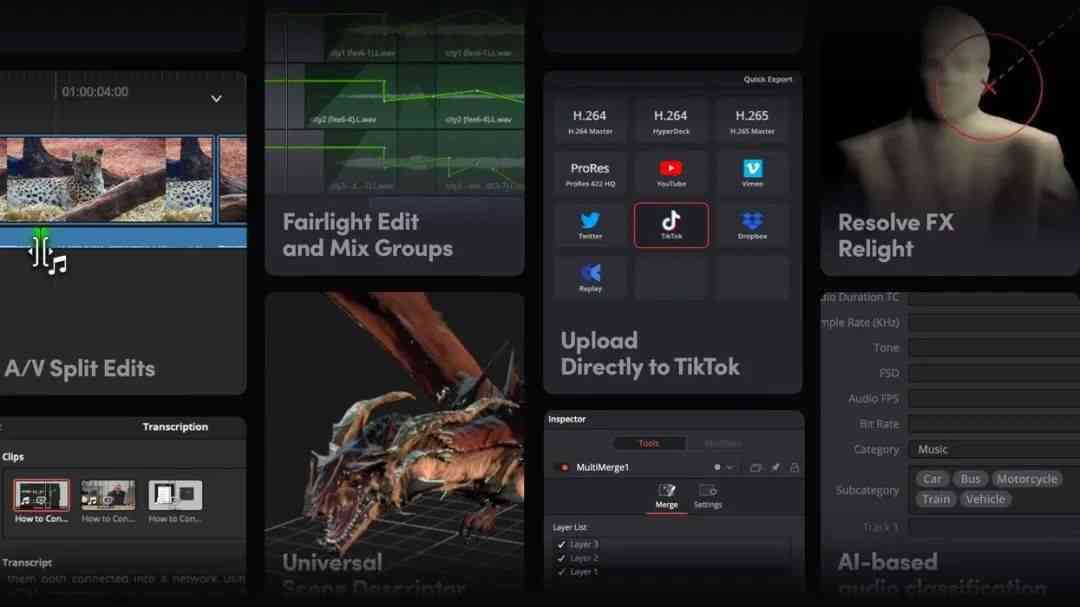Select the white document clip thumbnail
The height and width of the screenshot is (607, 1080).
(175, 495)
